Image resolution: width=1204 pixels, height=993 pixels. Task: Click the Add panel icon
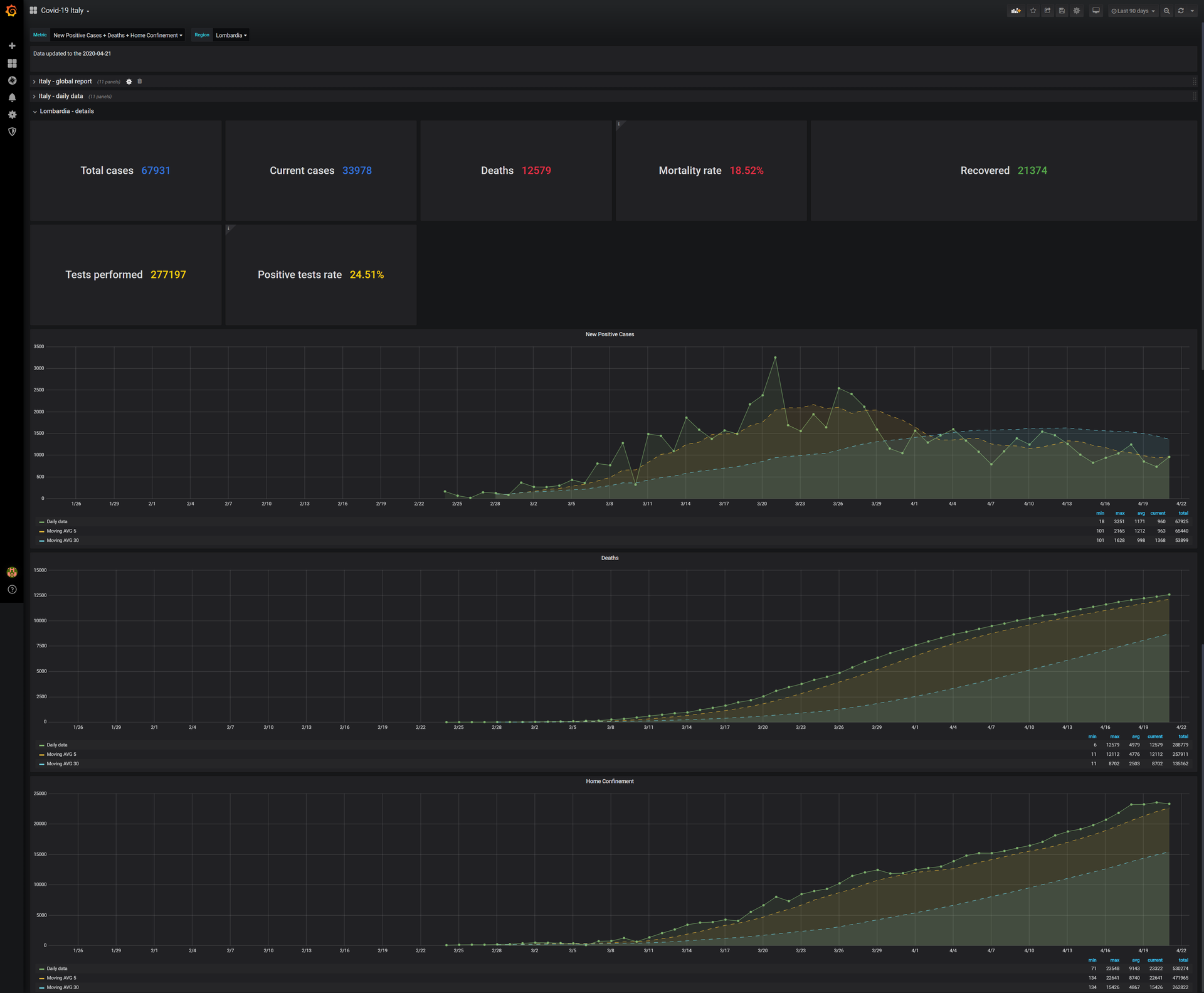[x=1015, y=11]
